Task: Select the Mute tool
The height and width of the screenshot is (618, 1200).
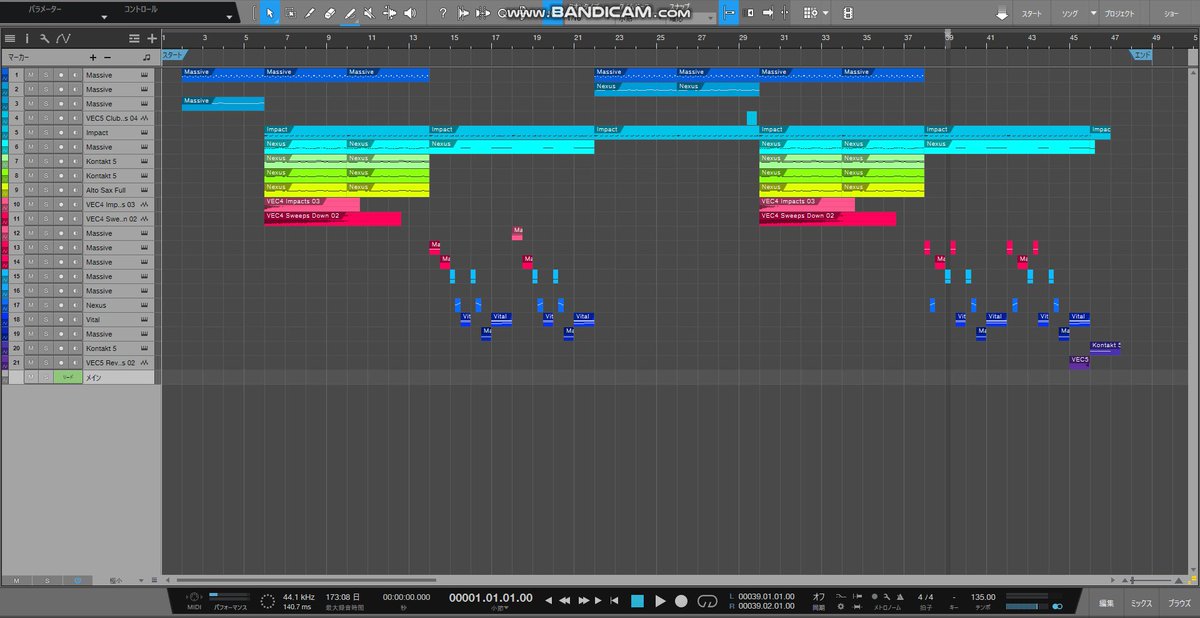Action: (x=369, y=13)
